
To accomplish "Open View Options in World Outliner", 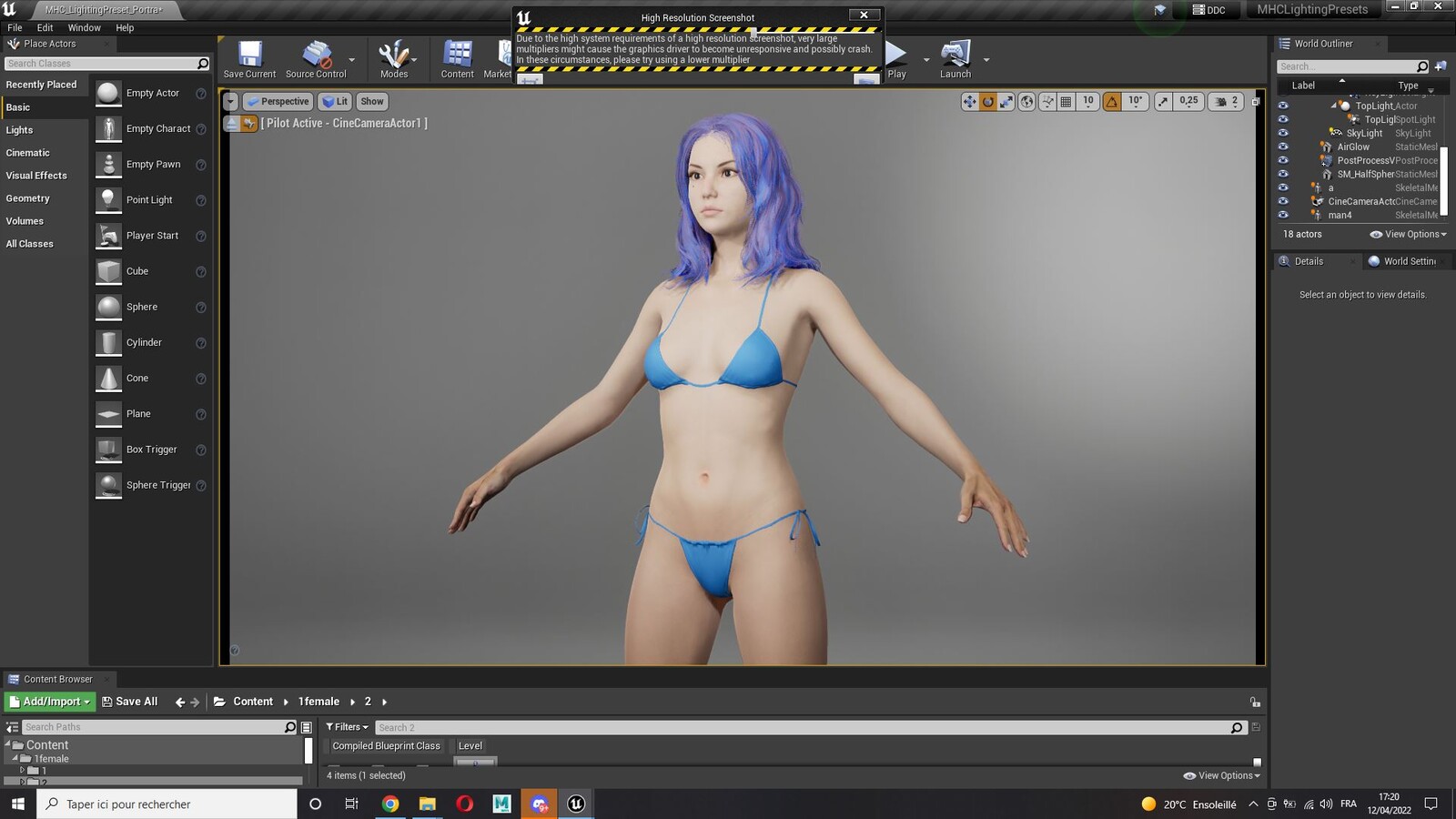I will (1408, 234).
